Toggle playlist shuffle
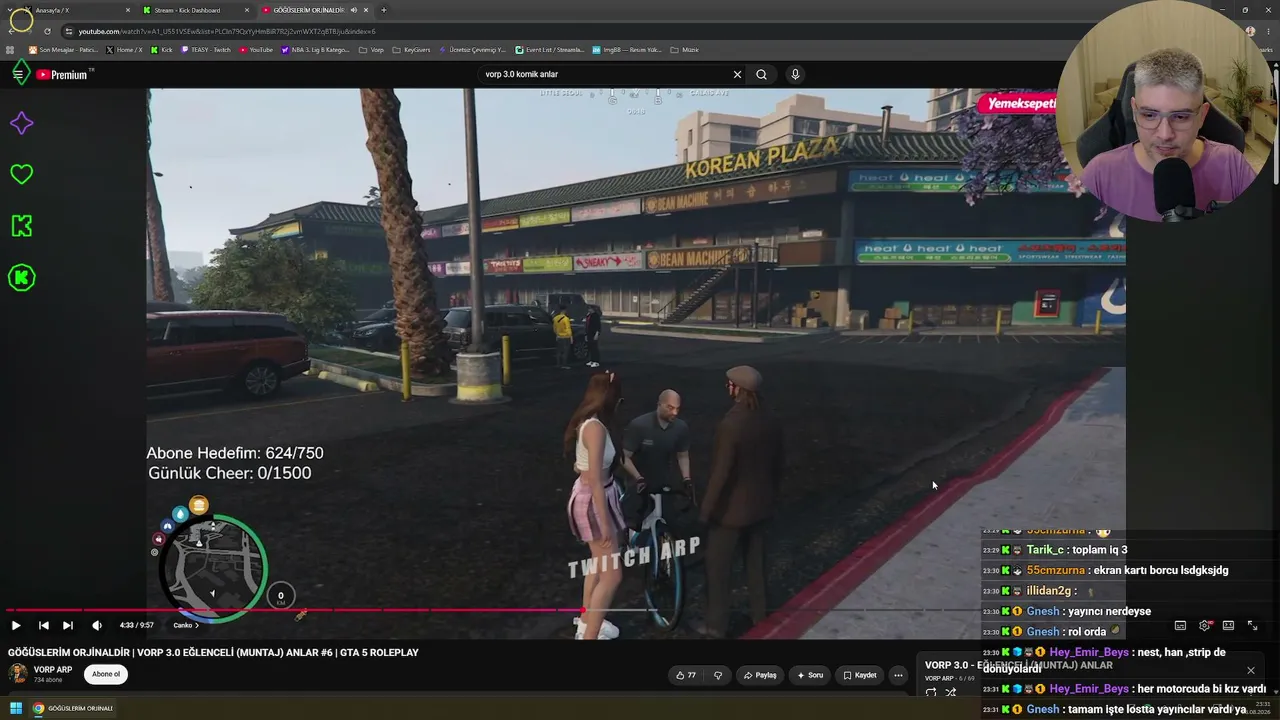Image resolution: width=1280 pixels, height=720 pixels. 951,692
